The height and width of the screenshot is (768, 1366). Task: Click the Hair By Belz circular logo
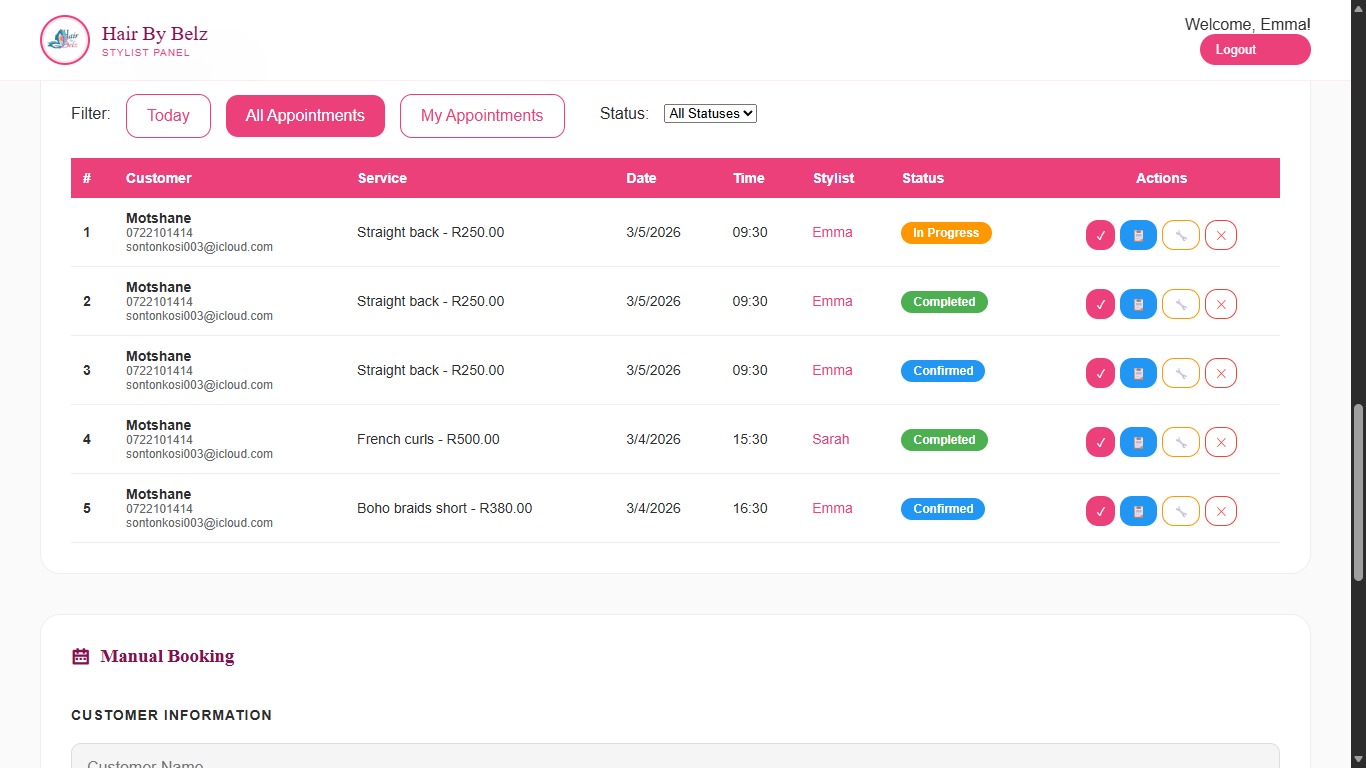tap(64, 40)
